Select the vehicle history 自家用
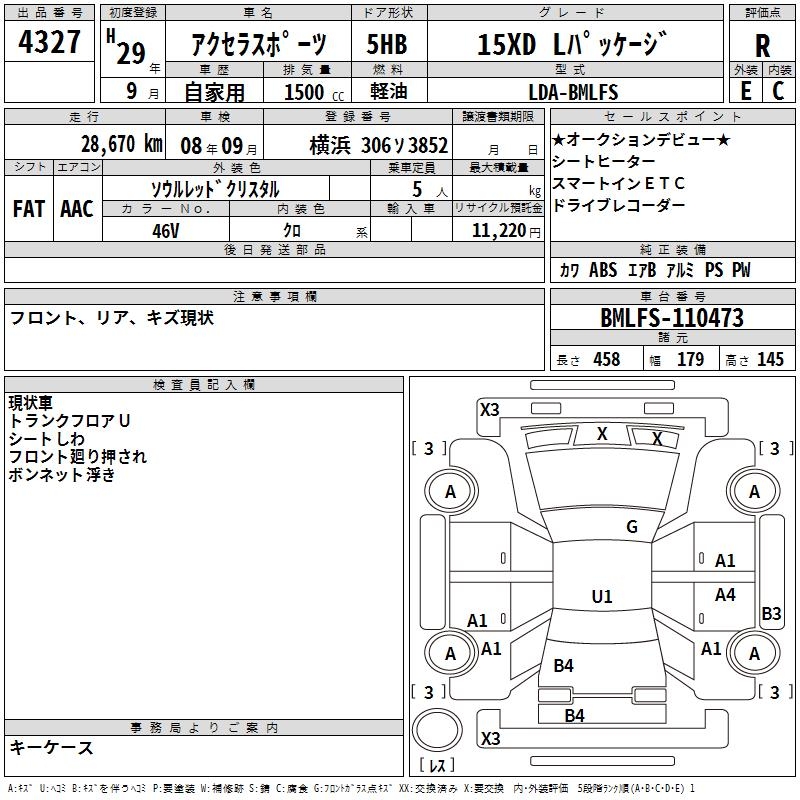 [x=214, y=92]
